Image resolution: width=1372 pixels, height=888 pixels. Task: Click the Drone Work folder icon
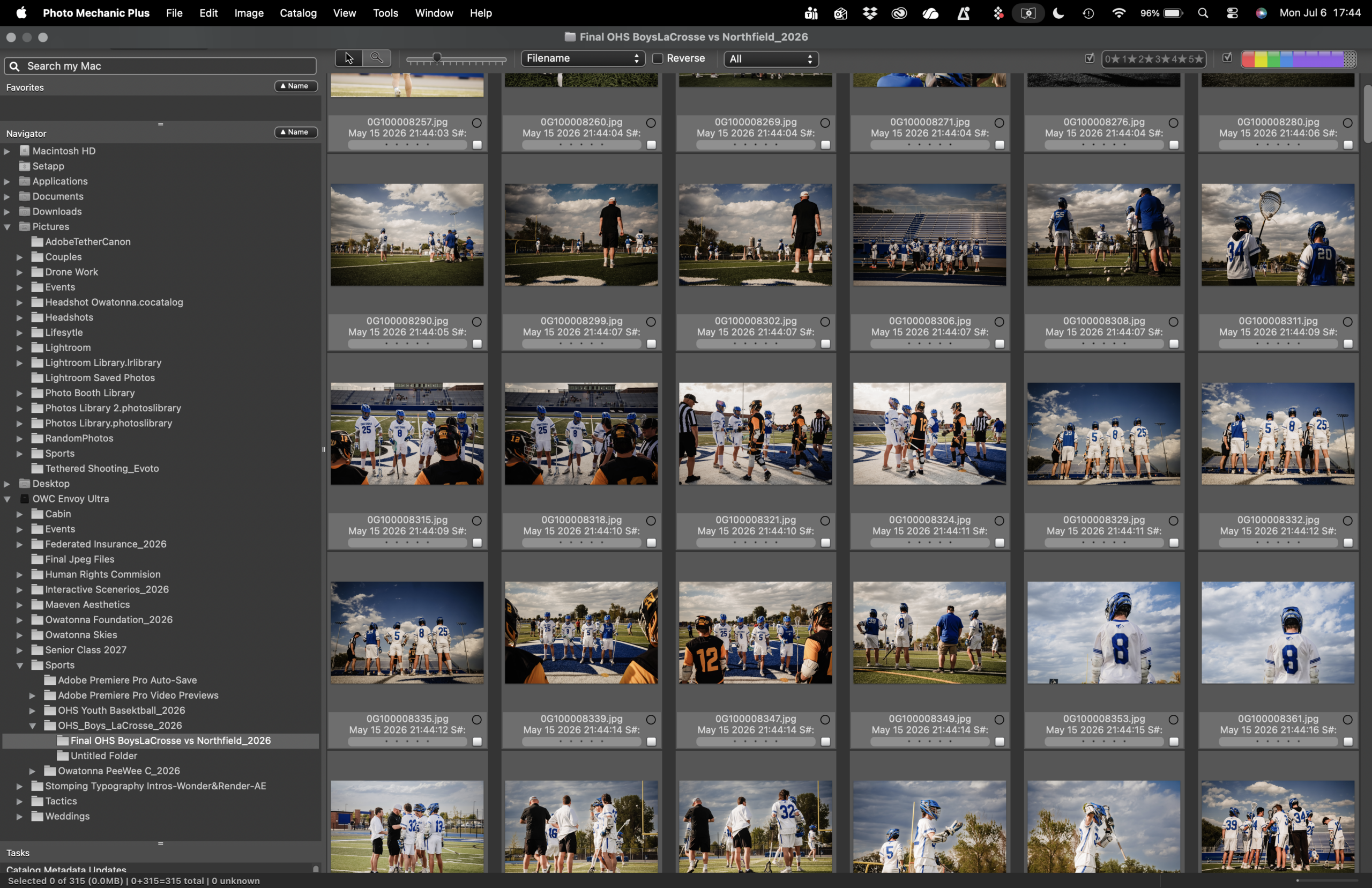tap(38, 272)
